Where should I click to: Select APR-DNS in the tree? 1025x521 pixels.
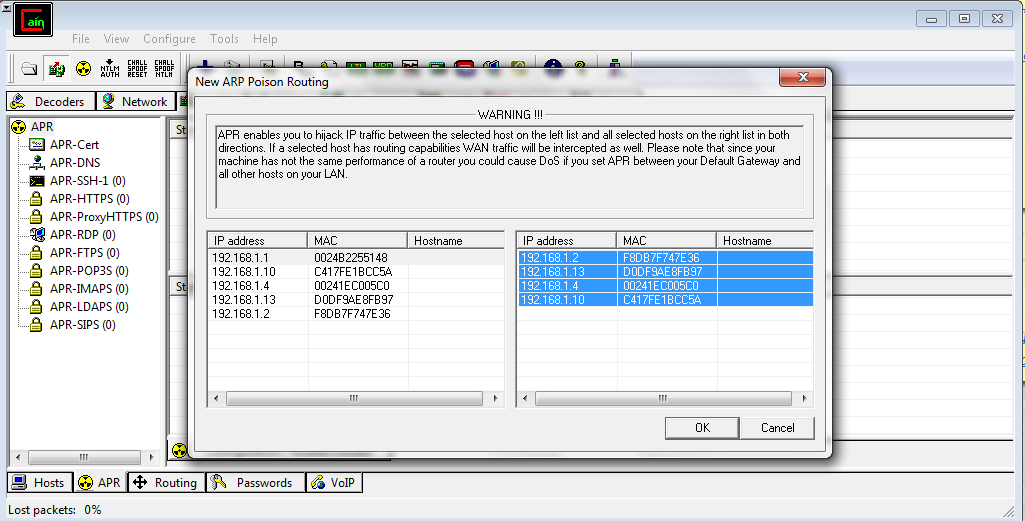point(75,162)
